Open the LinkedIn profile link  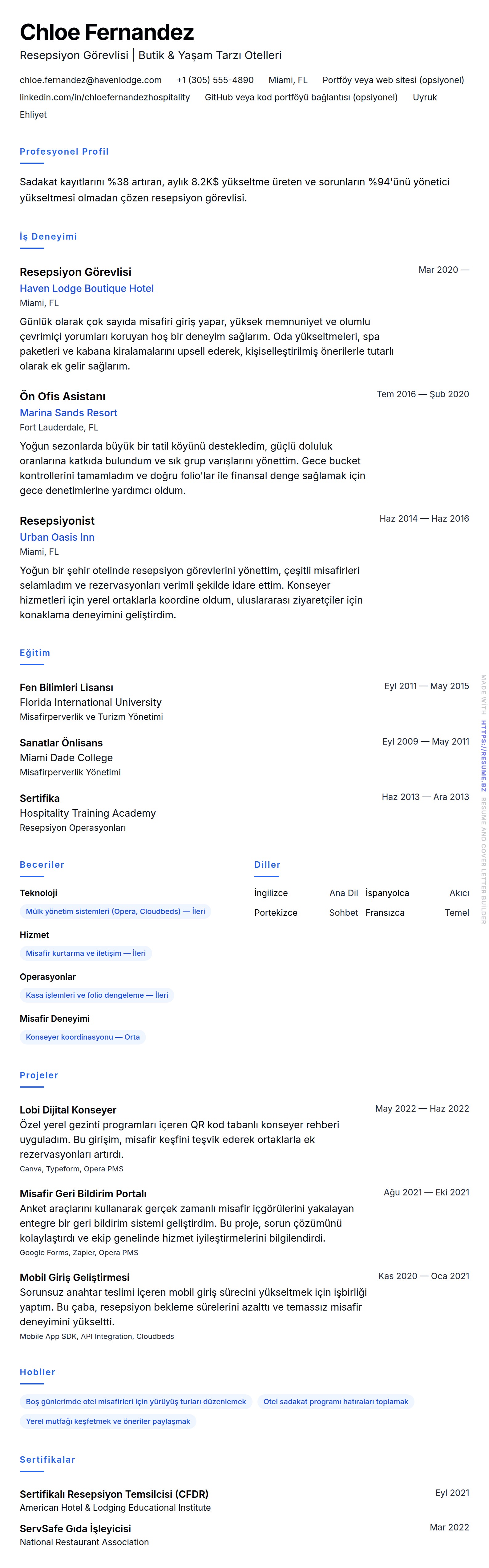click(x=104, y=97)
